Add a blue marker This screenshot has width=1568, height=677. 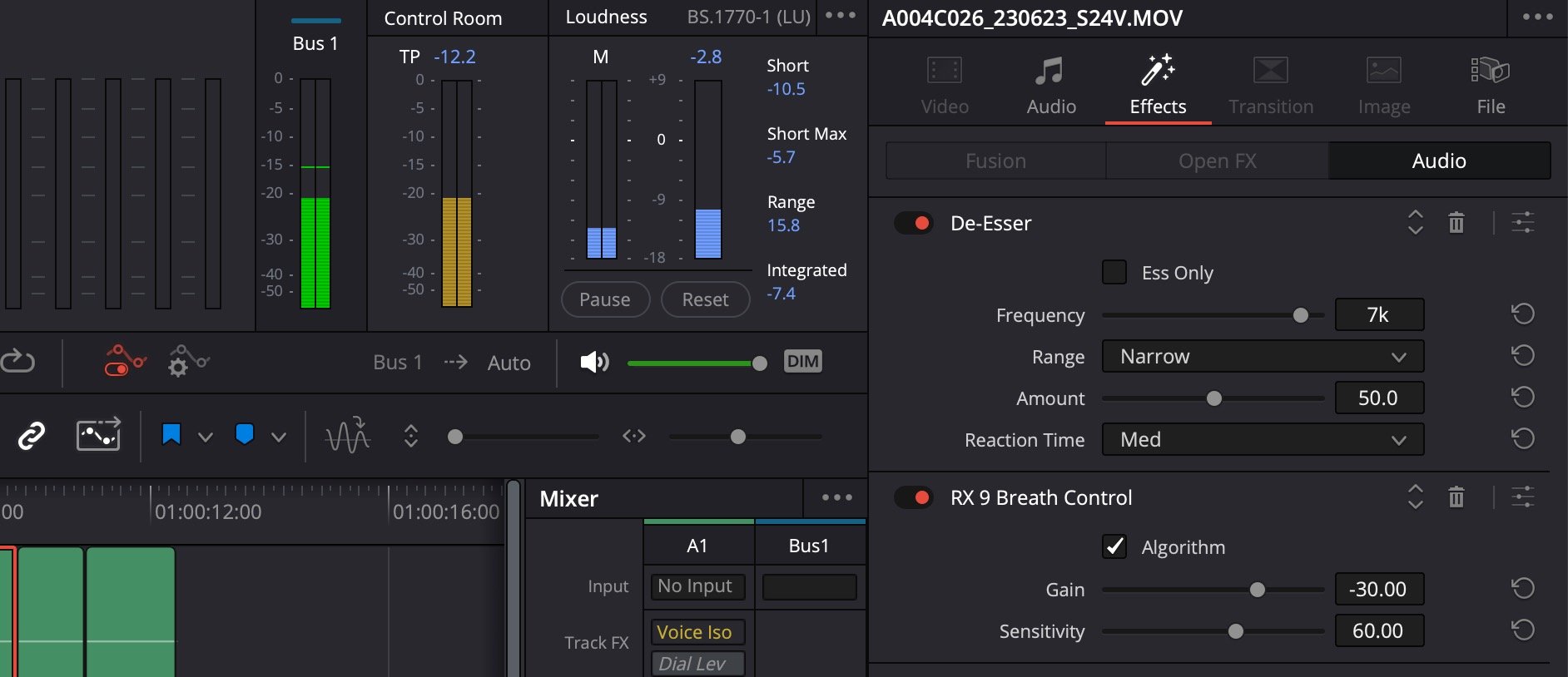click(x=244, y=434)
